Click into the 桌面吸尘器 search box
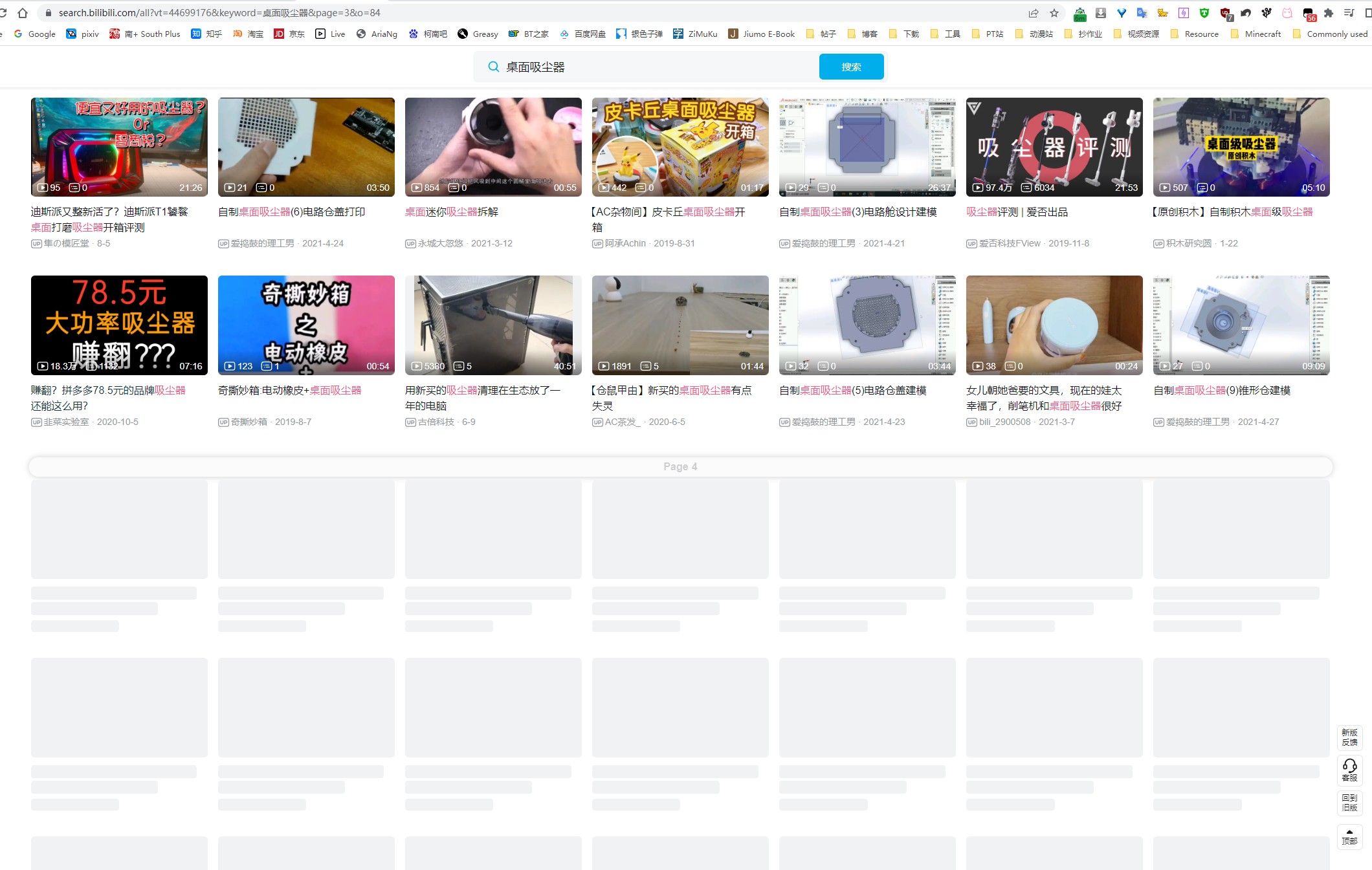This screenshot has height=870, width=1372. 647,67
